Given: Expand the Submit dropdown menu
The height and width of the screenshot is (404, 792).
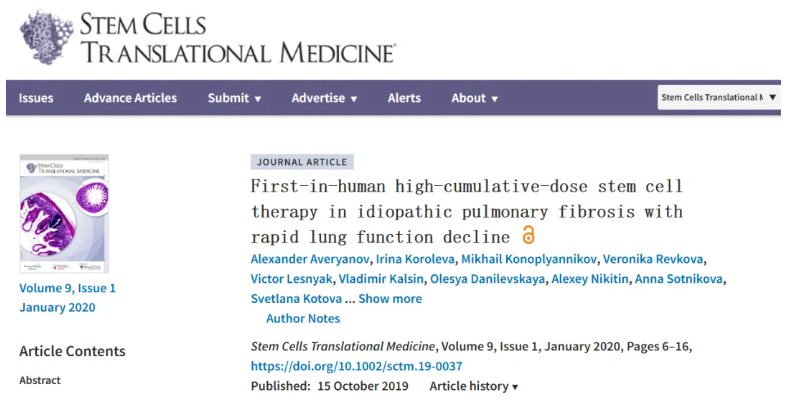Looking at the screenshot, I should pyautogui.click(x=235, y=98).
